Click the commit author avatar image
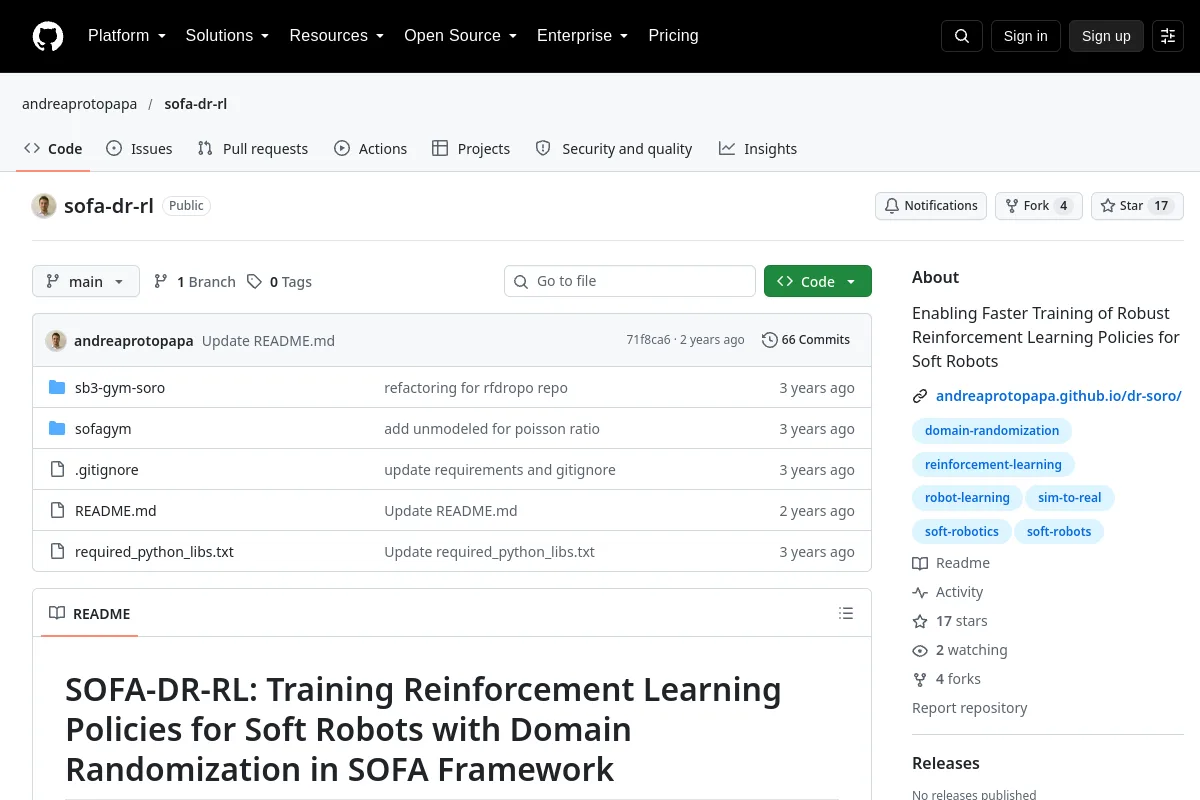The width and height of the screenshot is (1200, 800). click(x=56, y=340)
